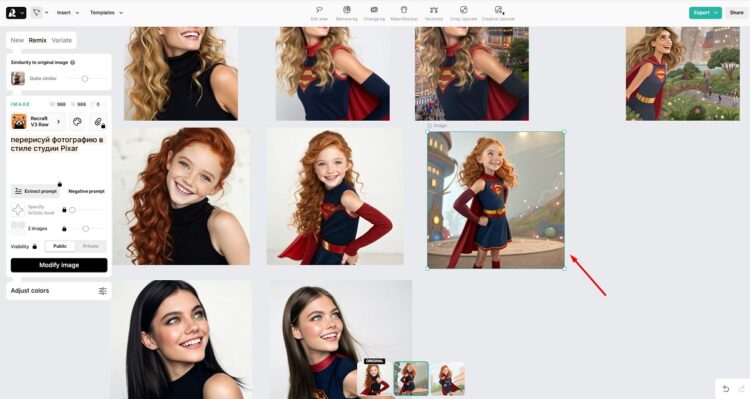This screenshot has height=399, width=750.
Task: Expand the selection tool options arrow
Action: pos(46,12)
